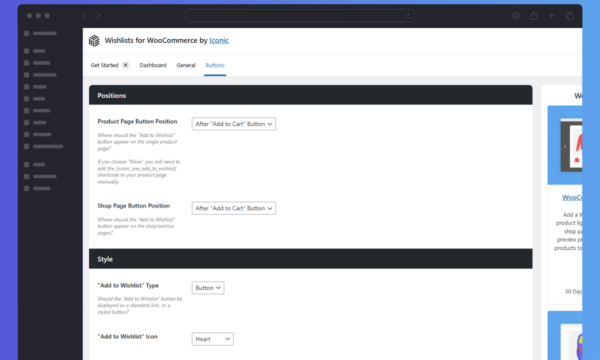600x360 pixels.
Task: Click the Positions section header
Action: 311,95
